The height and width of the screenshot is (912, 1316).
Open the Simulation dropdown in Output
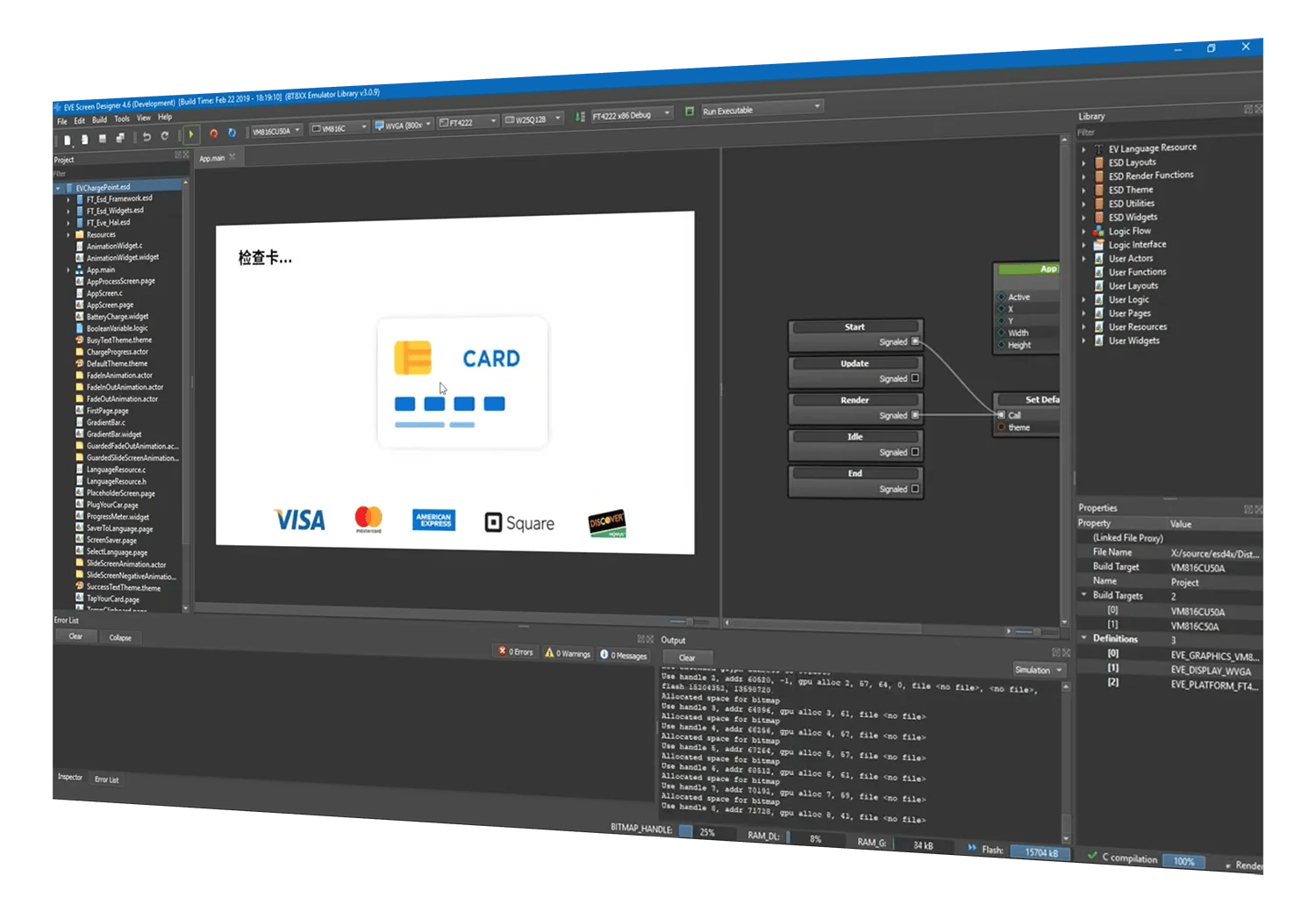point(1039,671)
